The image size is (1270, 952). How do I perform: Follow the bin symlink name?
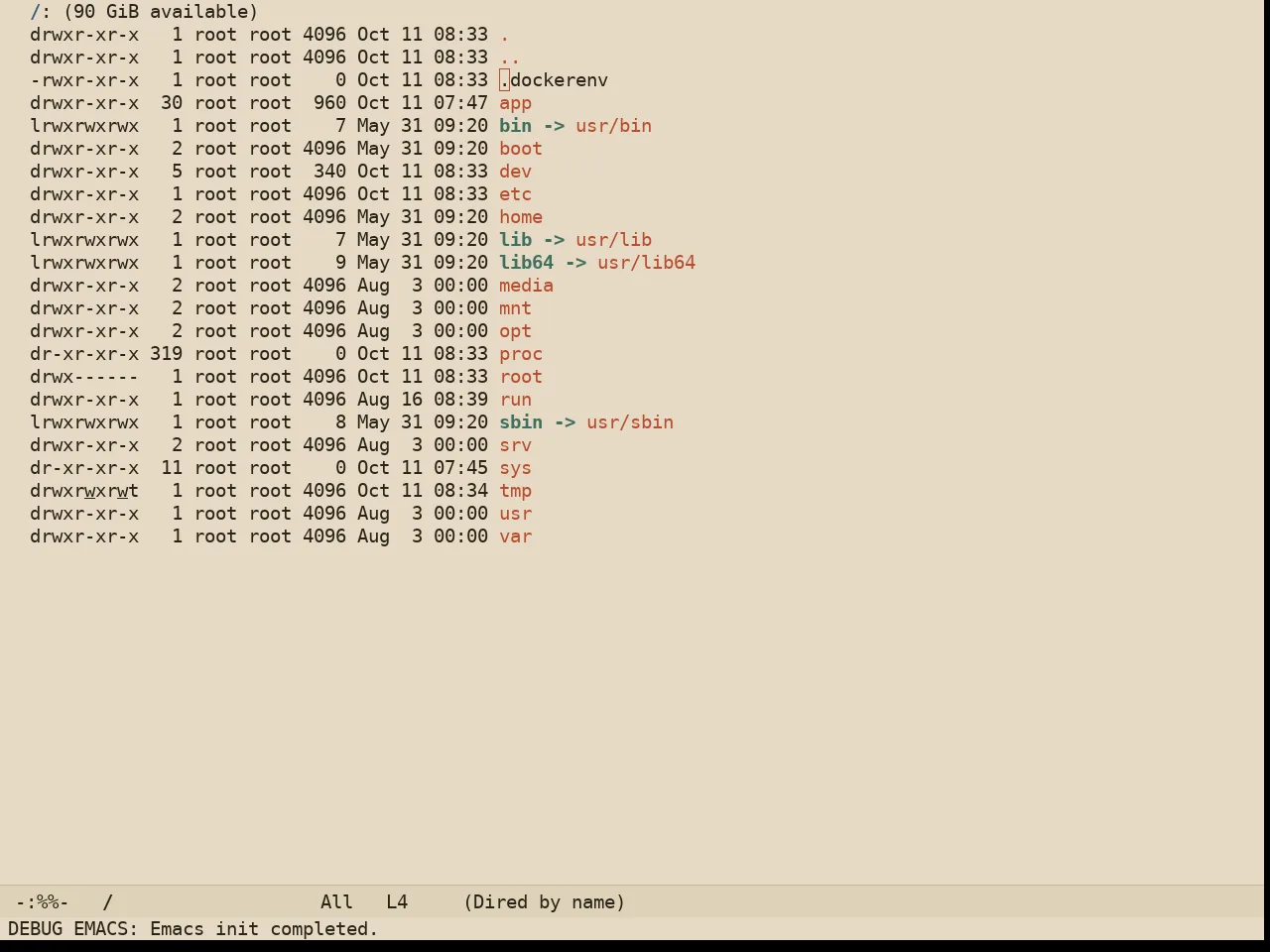[x=515, y=126]
